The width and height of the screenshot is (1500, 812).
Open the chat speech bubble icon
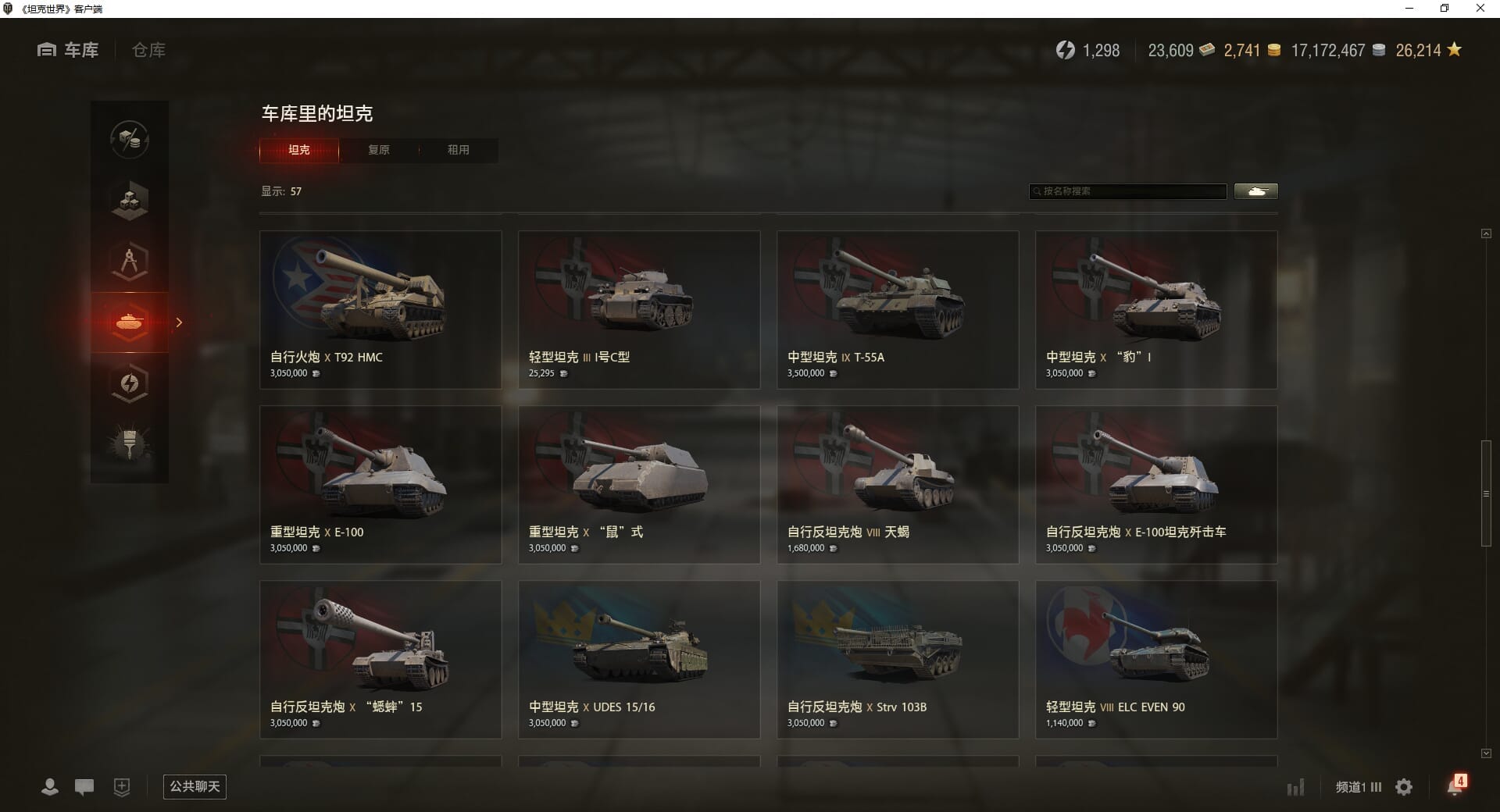[x=84, y=787]
